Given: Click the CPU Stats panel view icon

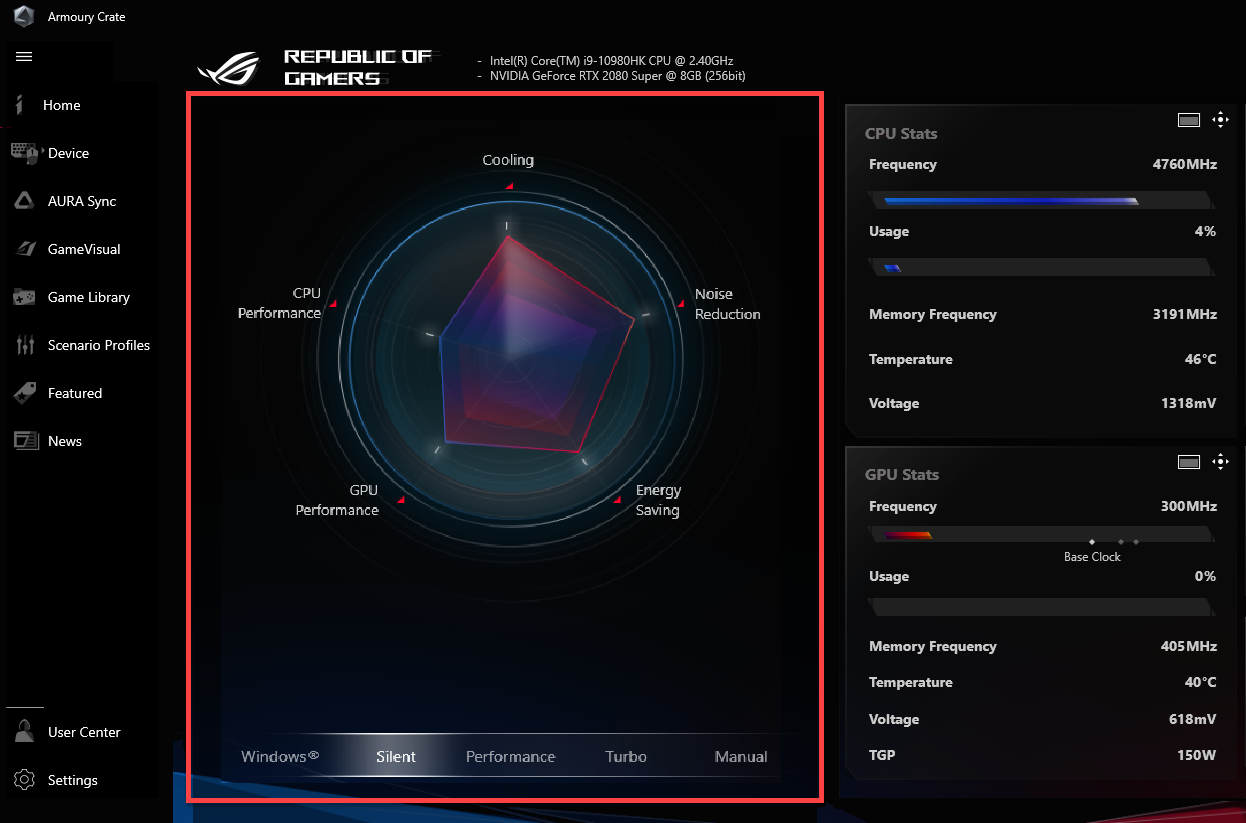Looking at the screenshot, I should point(1188,120).
